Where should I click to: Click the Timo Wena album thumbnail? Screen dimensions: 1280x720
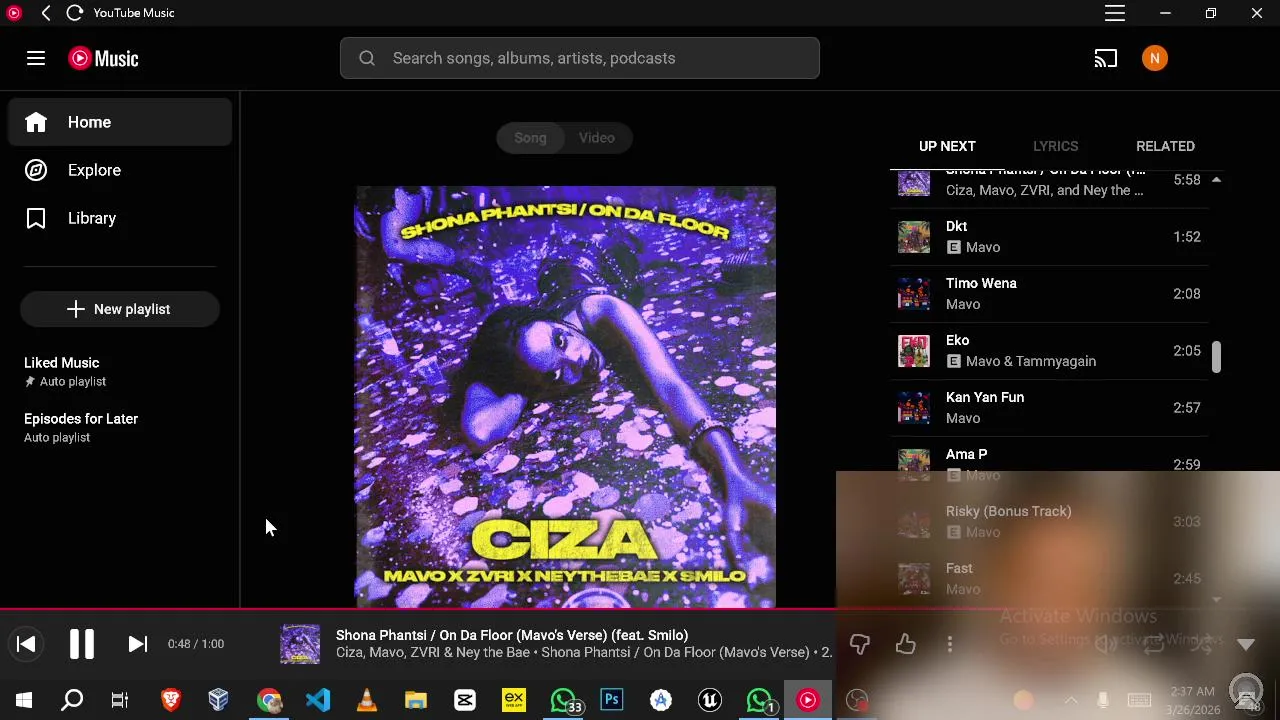(914, 294)
